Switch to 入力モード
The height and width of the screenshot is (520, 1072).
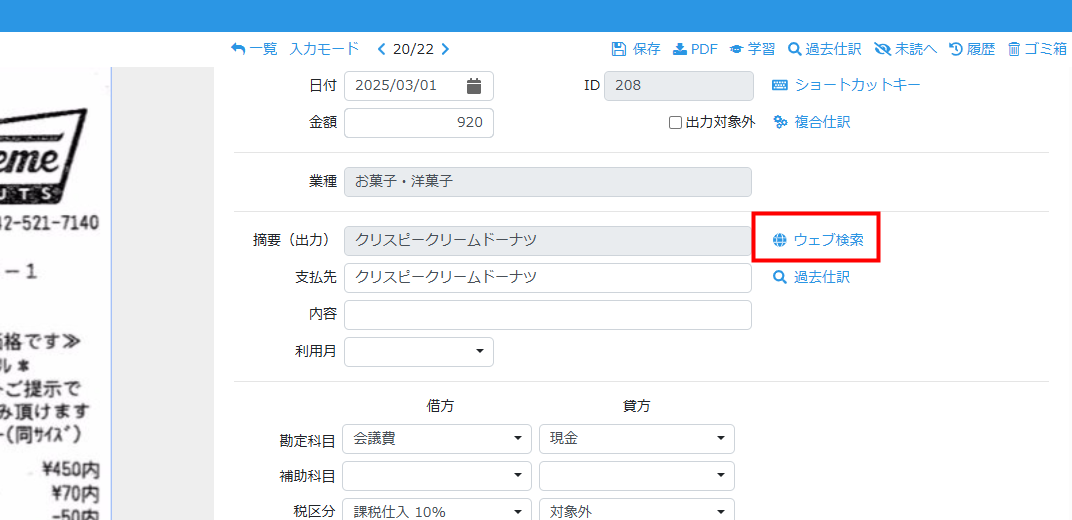[324, 49]
